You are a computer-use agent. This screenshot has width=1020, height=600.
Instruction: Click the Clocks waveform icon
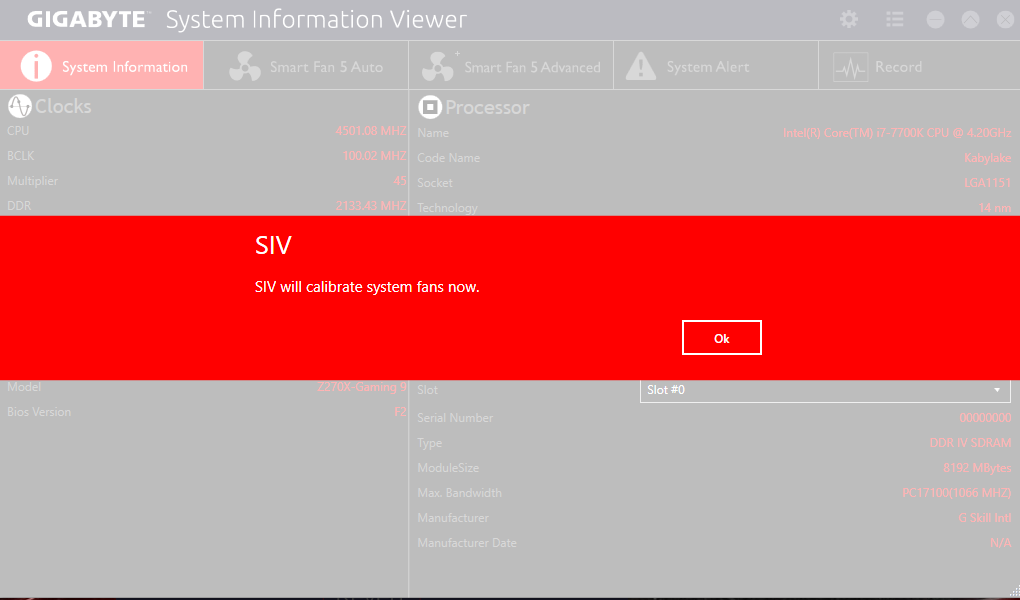pyautogui.click(x=20, y=106)
